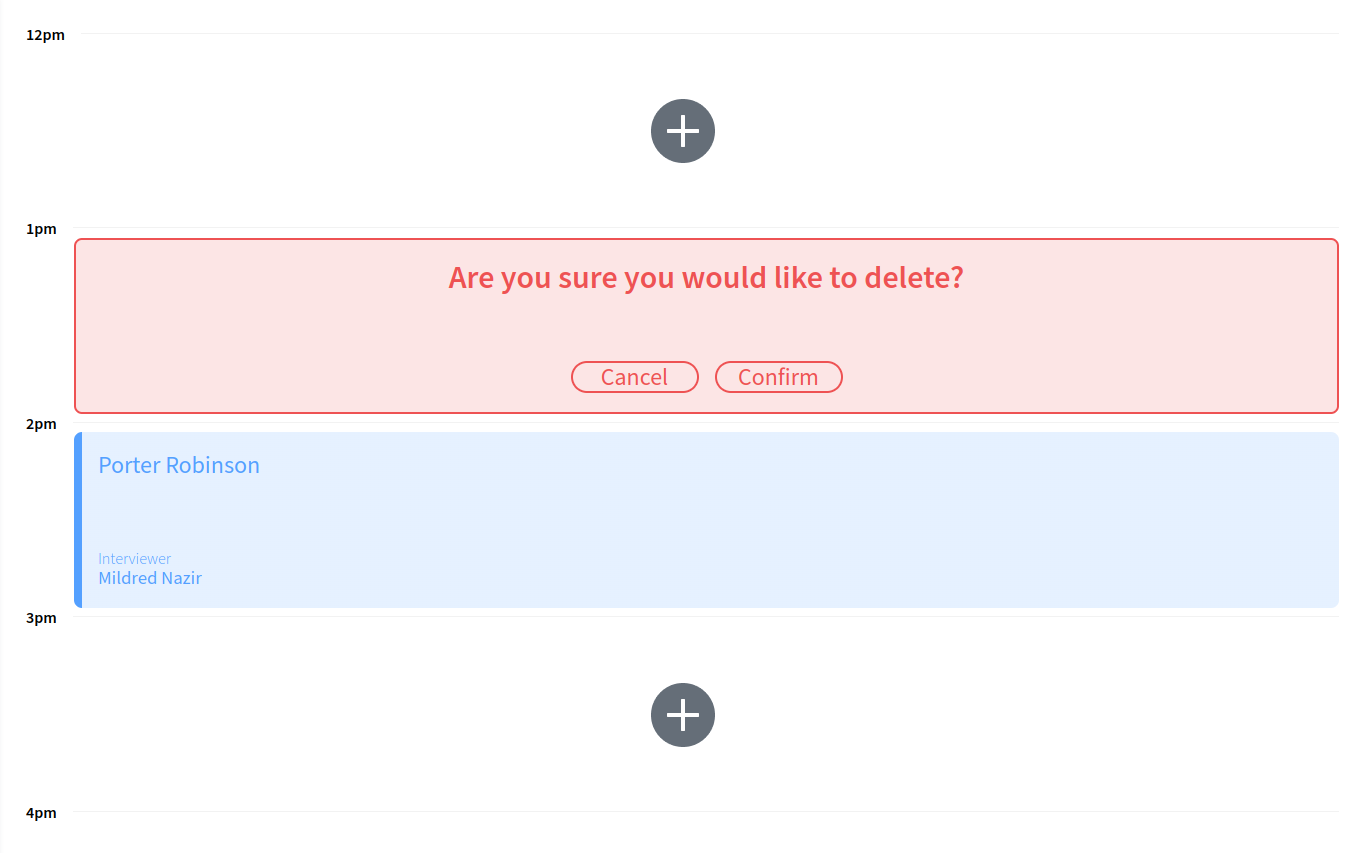Cancel the delete confirmation
1355x853 pixels.
pos(634,377)
